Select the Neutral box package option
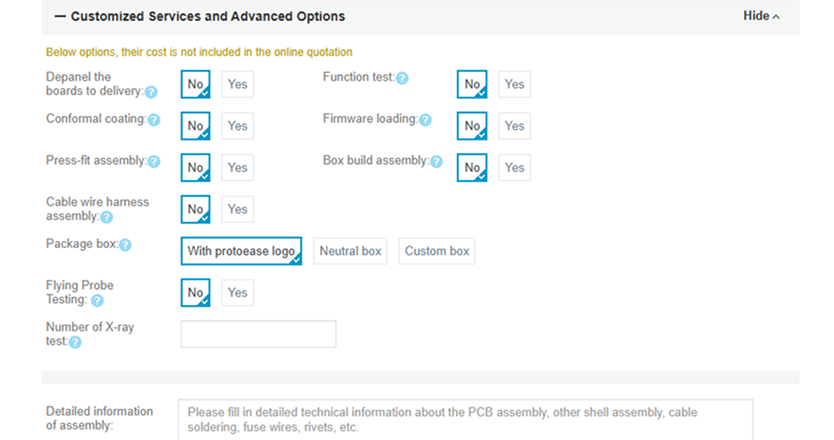The height and width of the screenshot is (440, 834). pyautogui.click(x=350, y=252)
